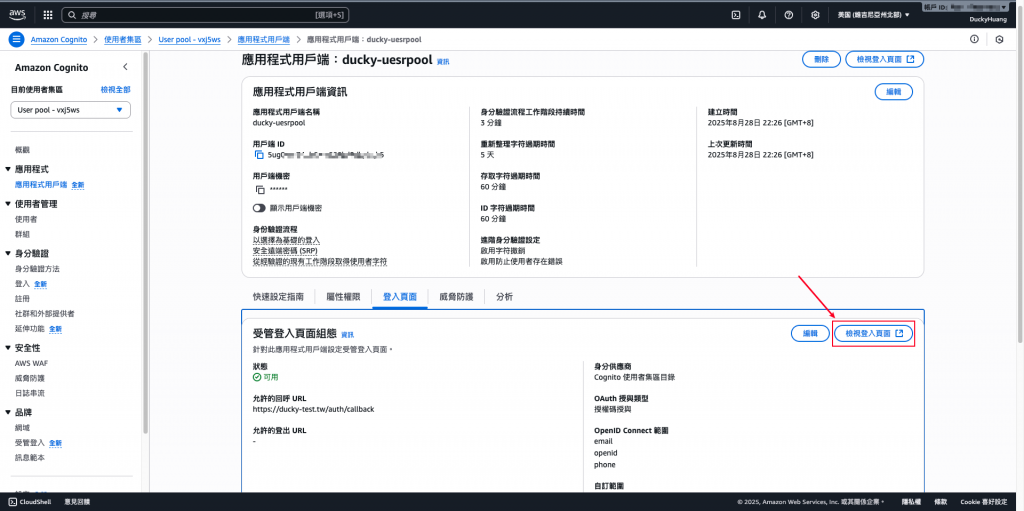The height and width of the screenshot is (511, 1024).
Task: Open 網域 in the sidebar
Action: 22,427
